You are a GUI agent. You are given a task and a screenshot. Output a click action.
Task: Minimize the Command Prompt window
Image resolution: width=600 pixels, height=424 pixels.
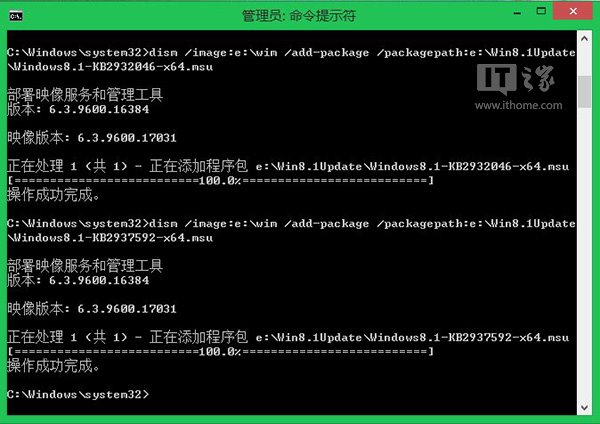click(x=517, y=12)
